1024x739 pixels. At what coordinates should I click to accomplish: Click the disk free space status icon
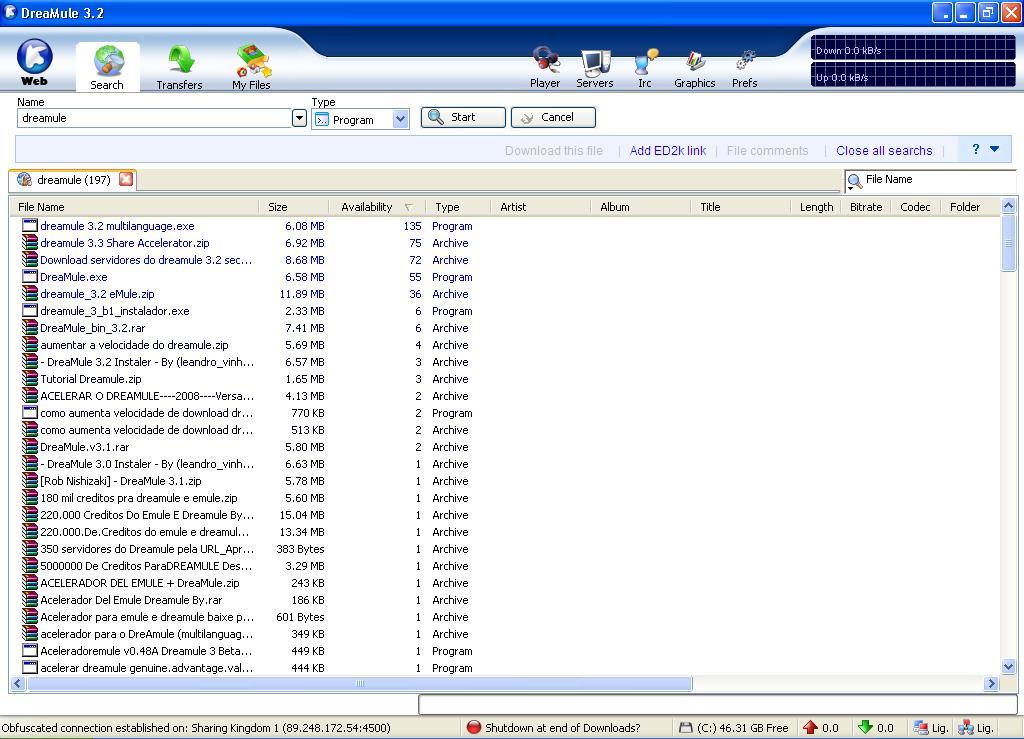point(686,727)
